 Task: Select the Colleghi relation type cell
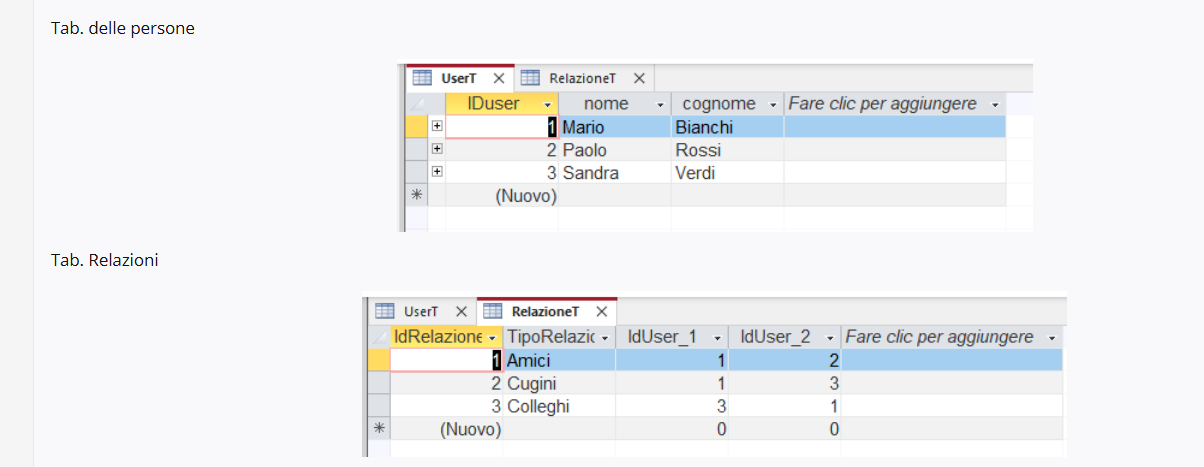point(559,407)
